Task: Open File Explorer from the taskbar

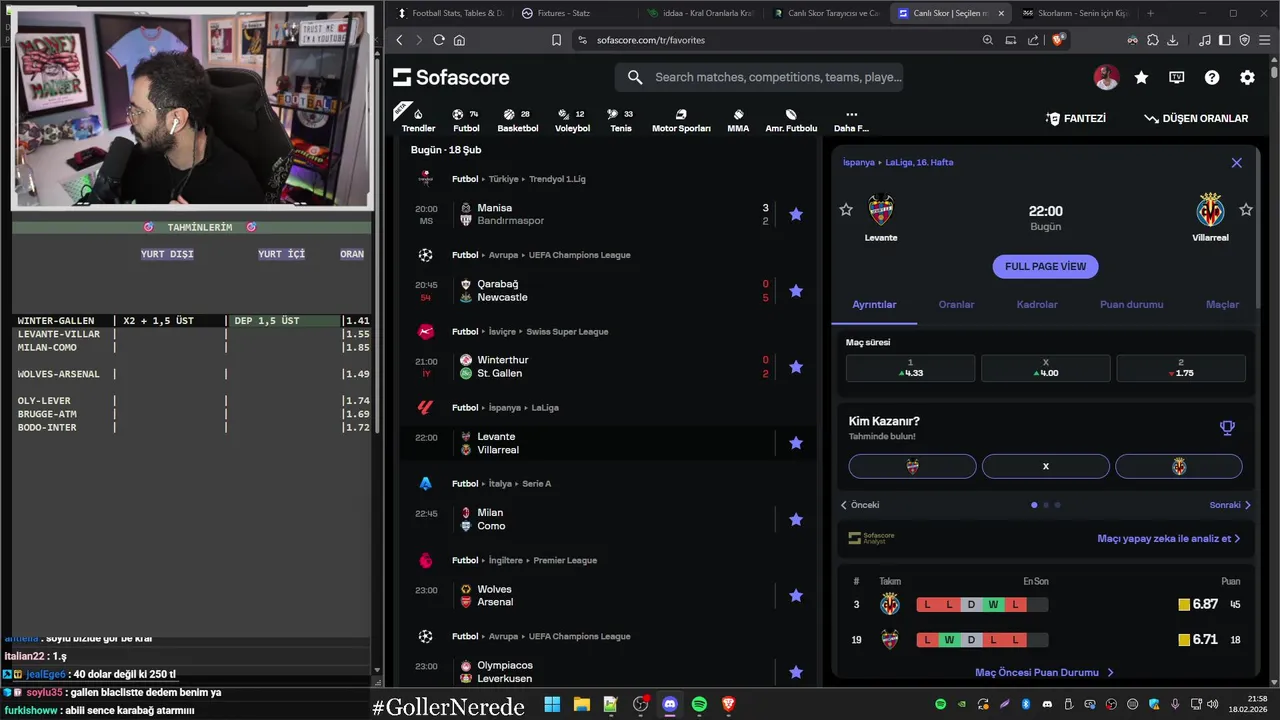Action: pos(581,705)
